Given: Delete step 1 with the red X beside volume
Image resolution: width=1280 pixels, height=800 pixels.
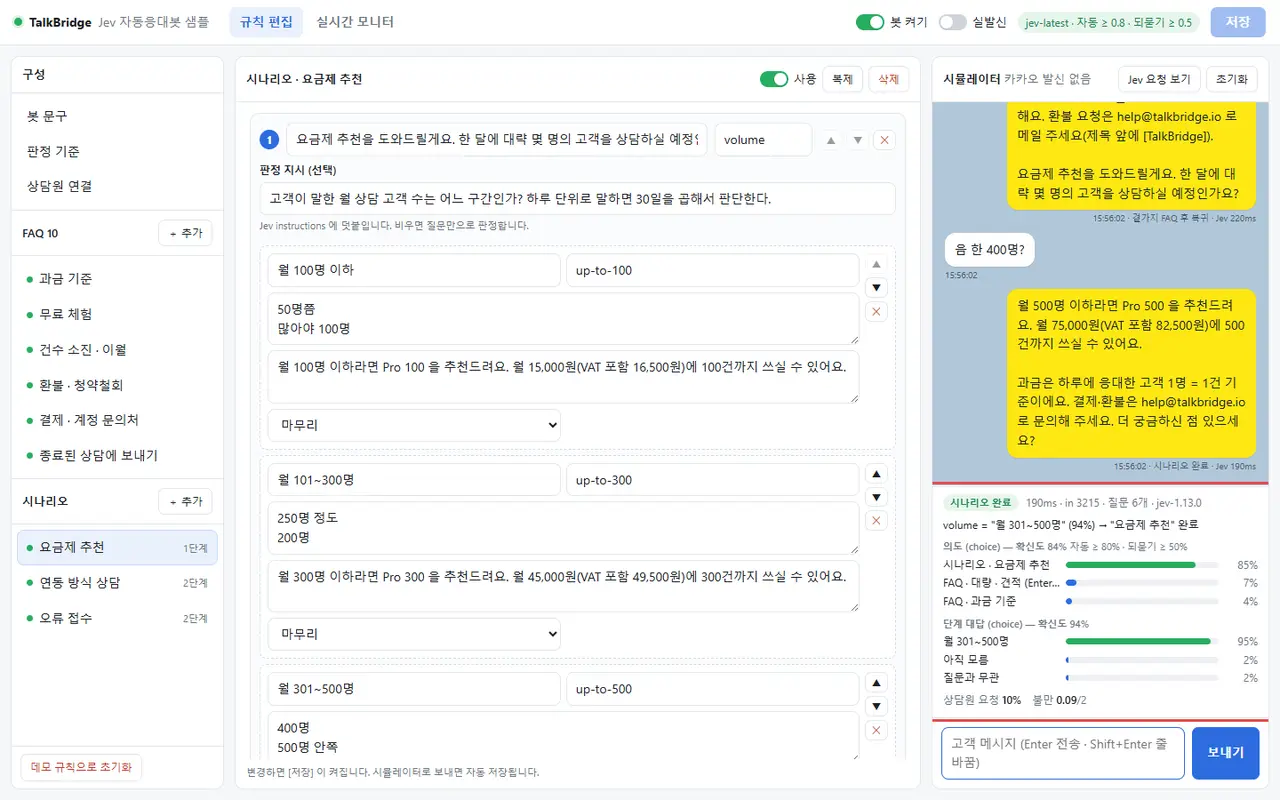Looking at the screenshot, I should click(x=884, y=140).
